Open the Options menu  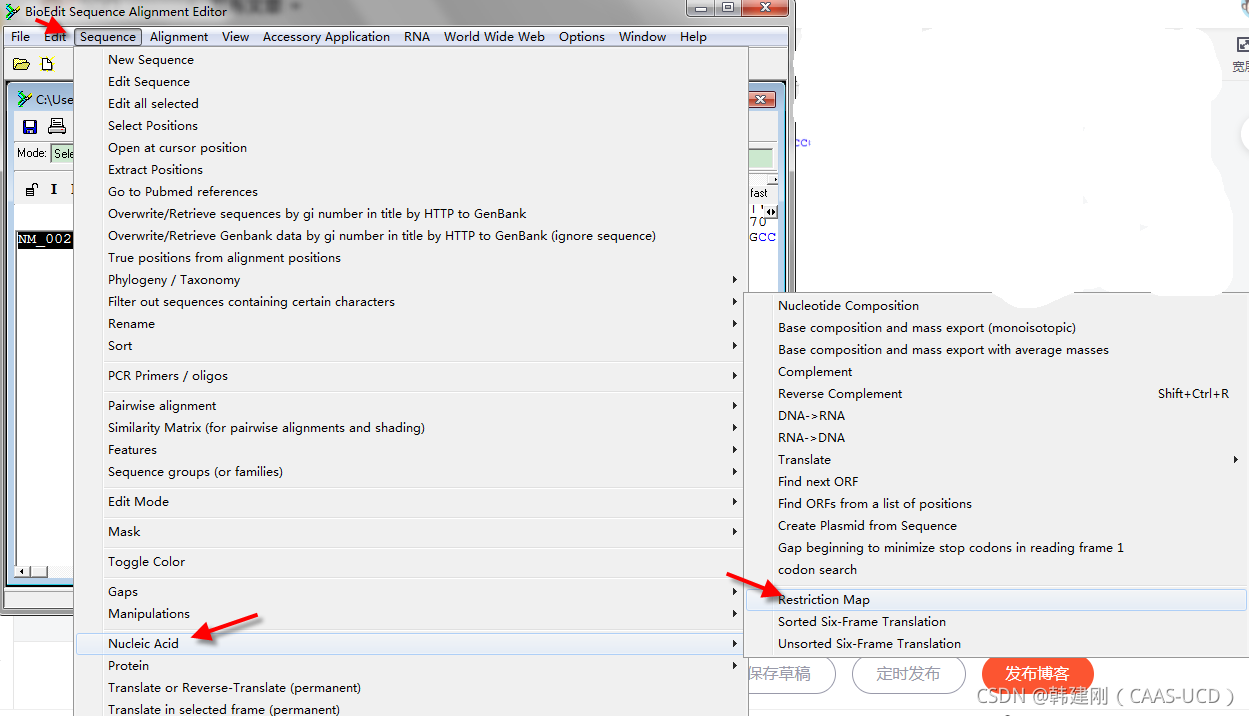tap(582, 37)
